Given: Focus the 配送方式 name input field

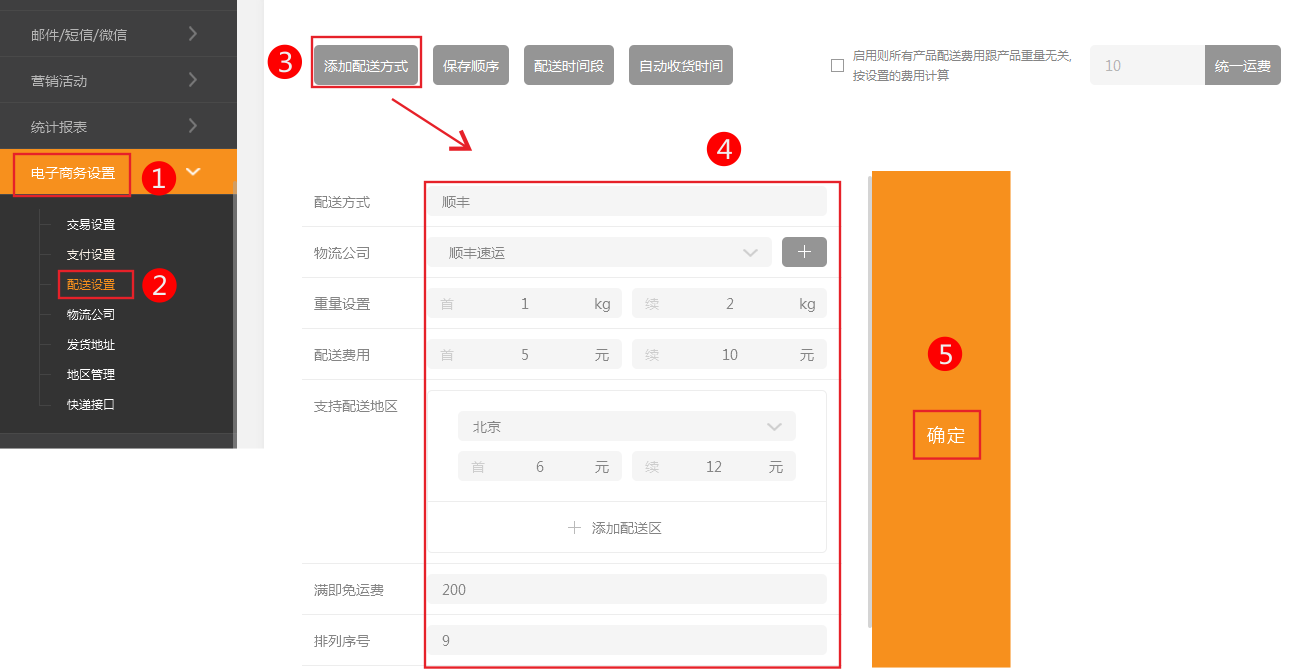Looking at the screenshot, I should click(x=628, y=202).
